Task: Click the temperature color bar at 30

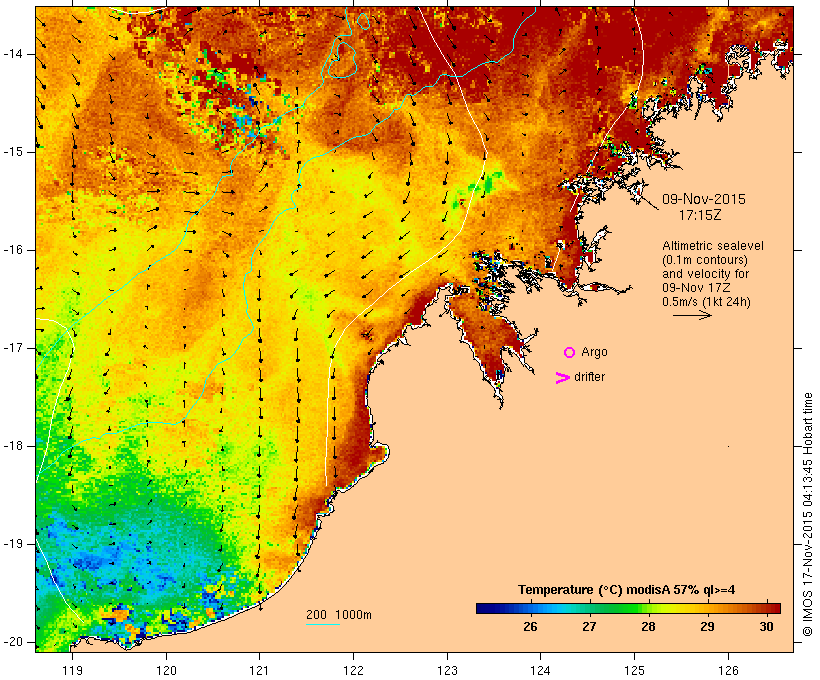Action: (767, 608)
